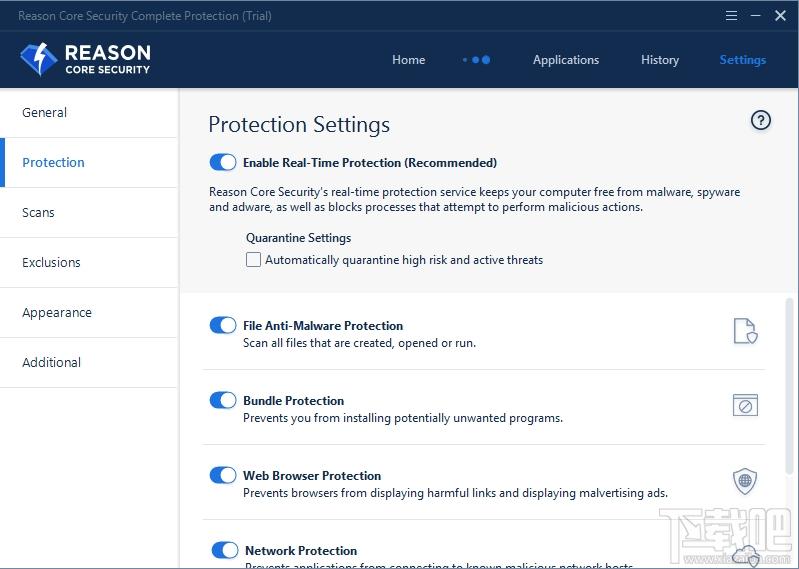Click the scanning dots indicator in navigation

click(x=476, y=60)
